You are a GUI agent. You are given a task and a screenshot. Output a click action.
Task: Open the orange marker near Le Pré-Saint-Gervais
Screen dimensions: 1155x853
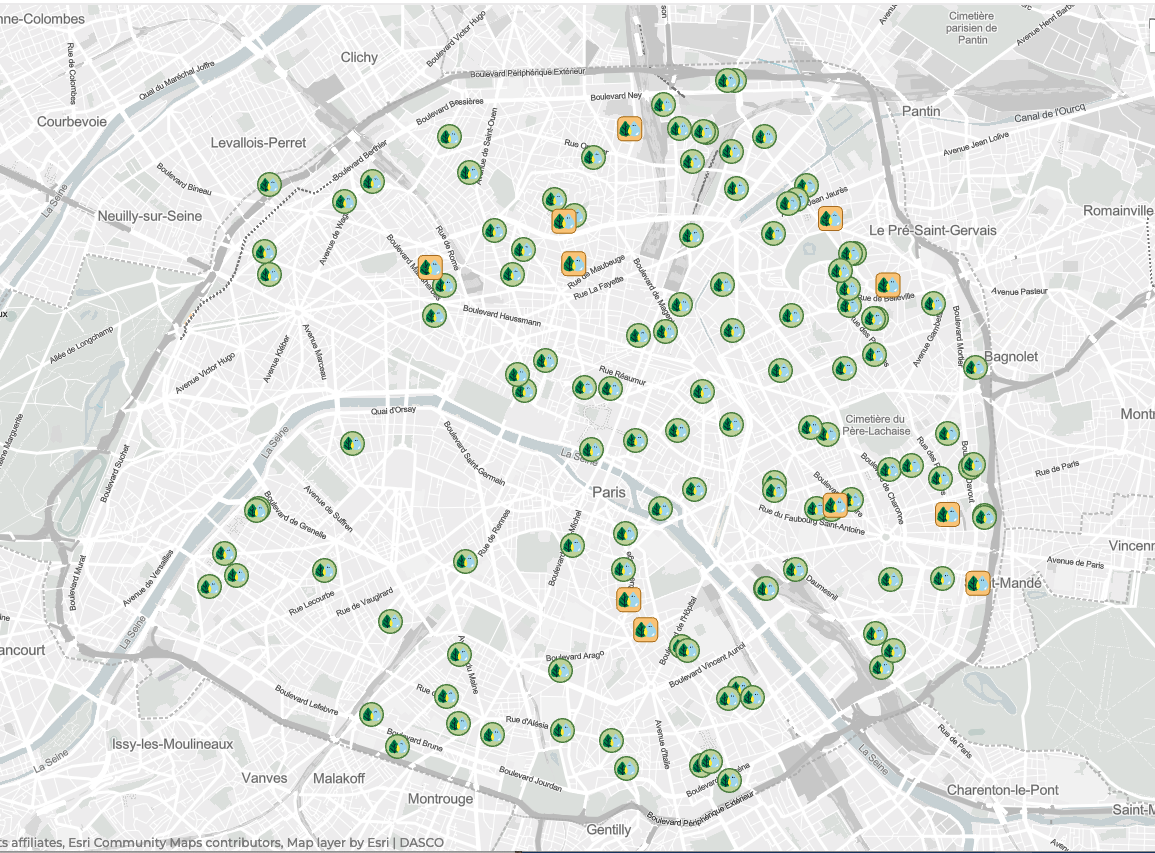pos(830,216)
